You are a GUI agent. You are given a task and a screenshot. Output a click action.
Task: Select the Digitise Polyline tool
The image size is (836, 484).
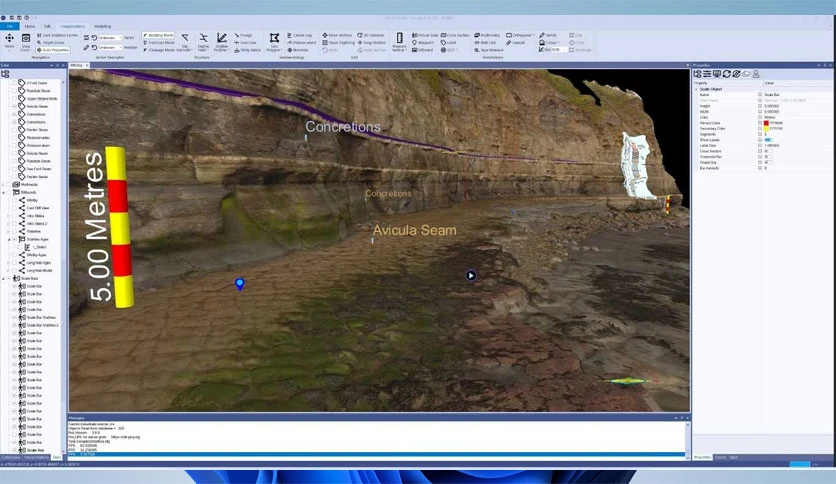[221, 42]
